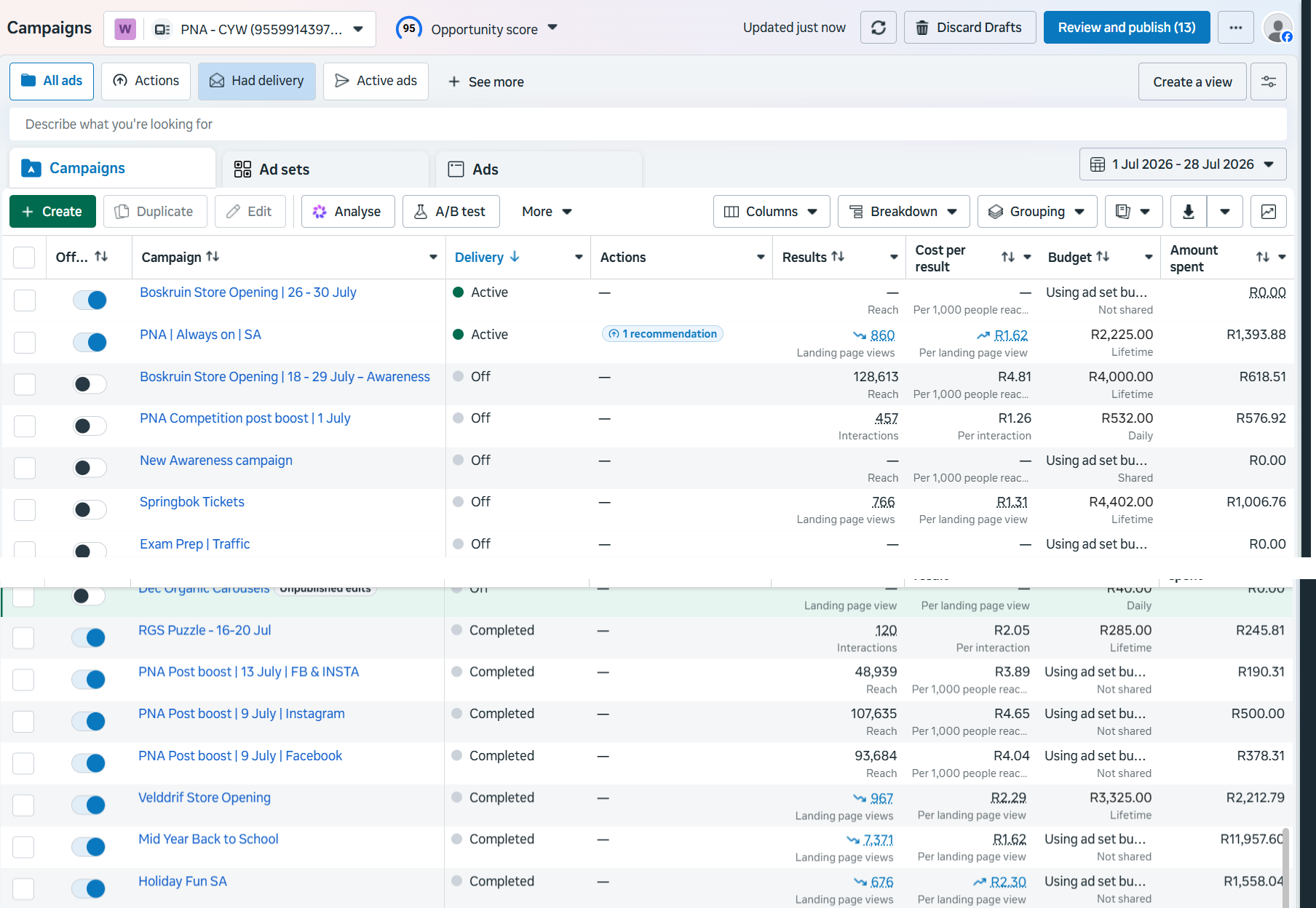The height and width of the screenshot is (908, 1316).
Task: Turn off the PNA | Always on | SA campaign
Action: click(x=90, y=342)
